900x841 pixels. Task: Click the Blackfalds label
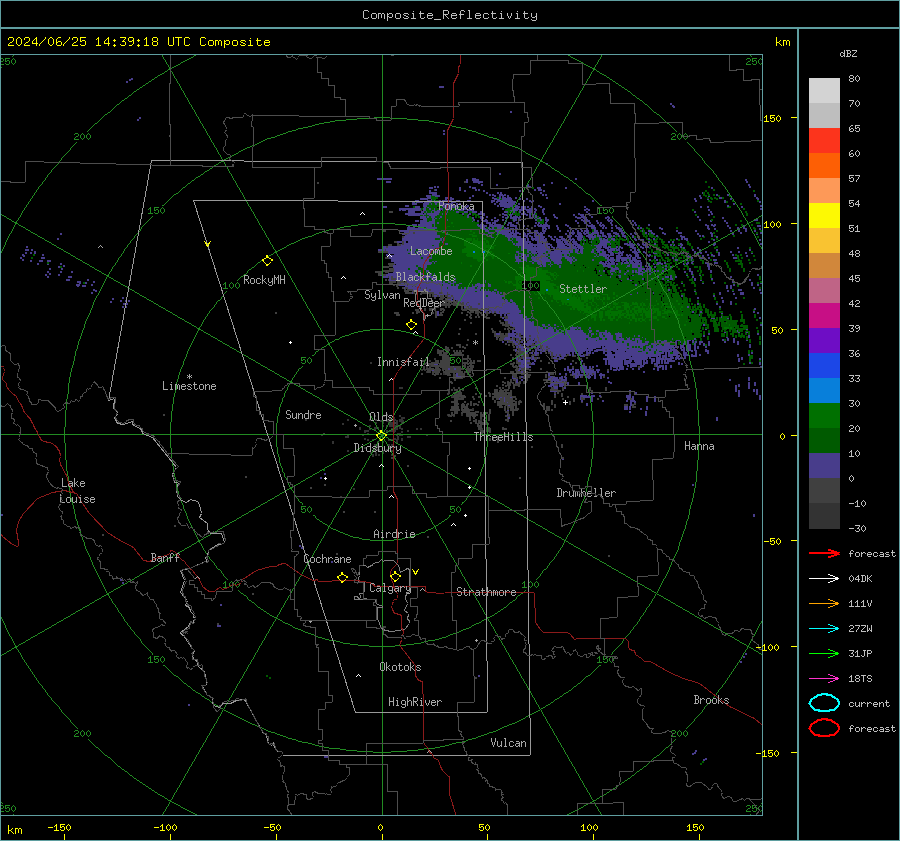425,277
